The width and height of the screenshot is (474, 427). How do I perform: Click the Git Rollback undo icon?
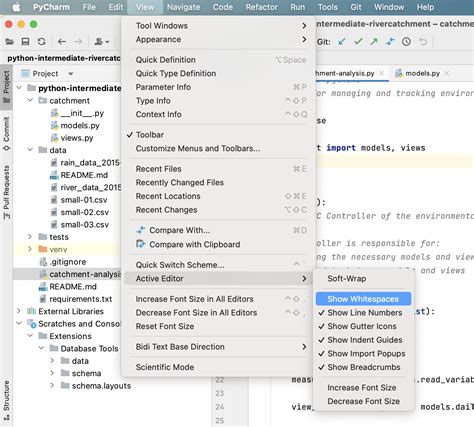[423, 42]
